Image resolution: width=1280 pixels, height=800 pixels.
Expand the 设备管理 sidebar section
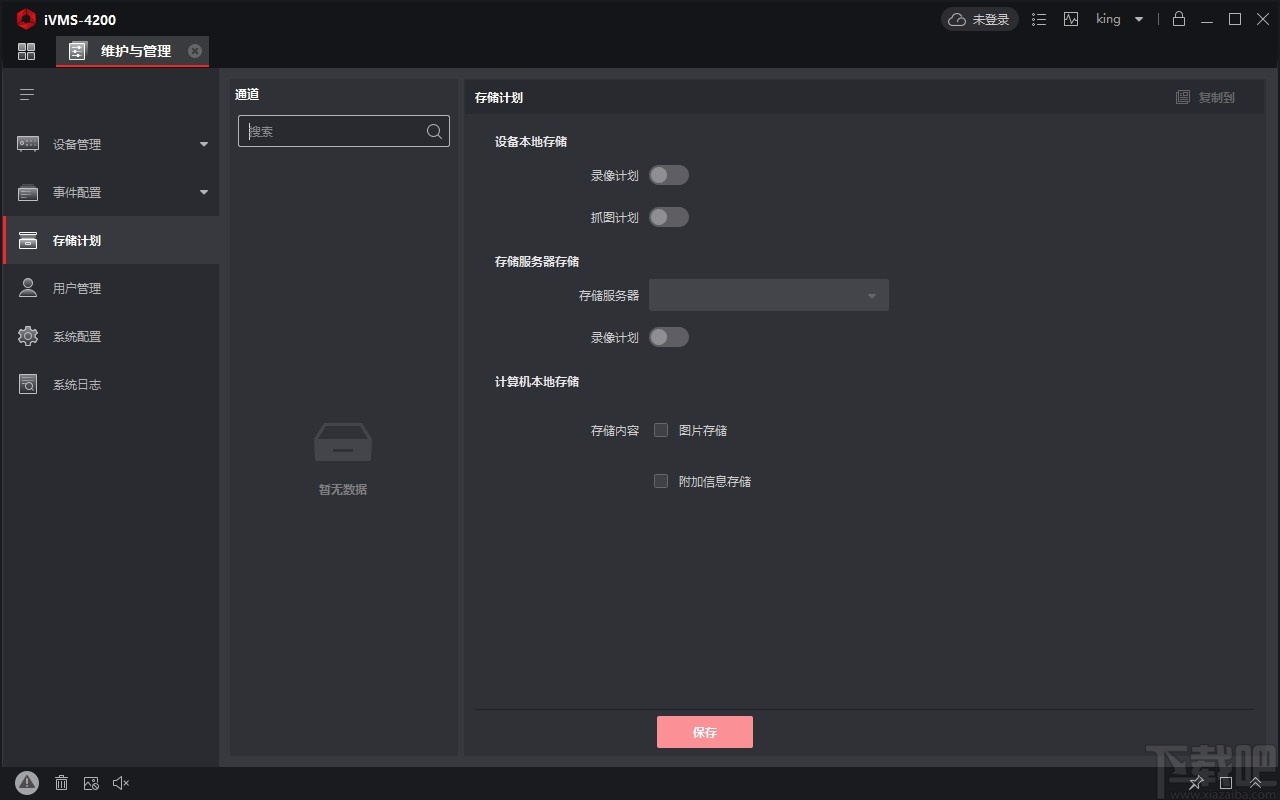pos(203,144)
